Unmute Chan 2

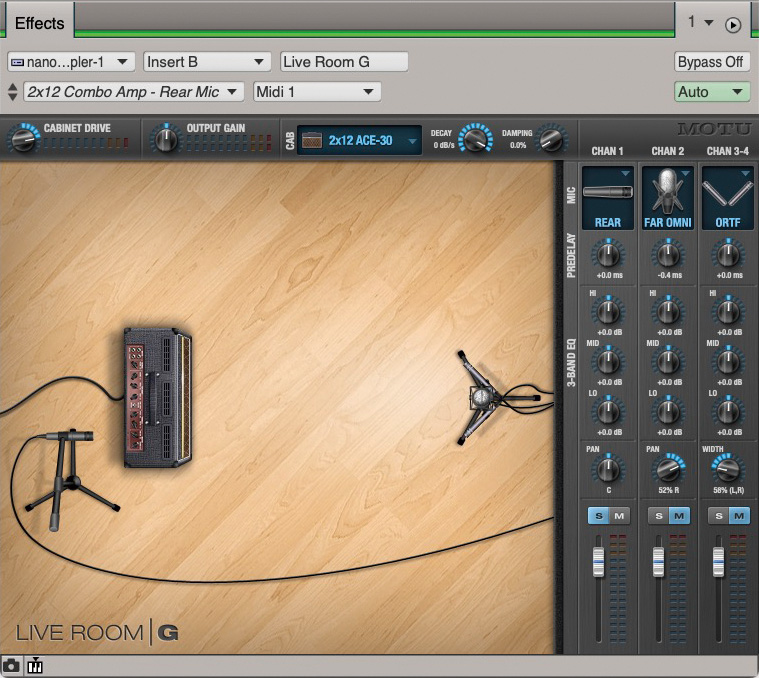[x=679, y=516]
